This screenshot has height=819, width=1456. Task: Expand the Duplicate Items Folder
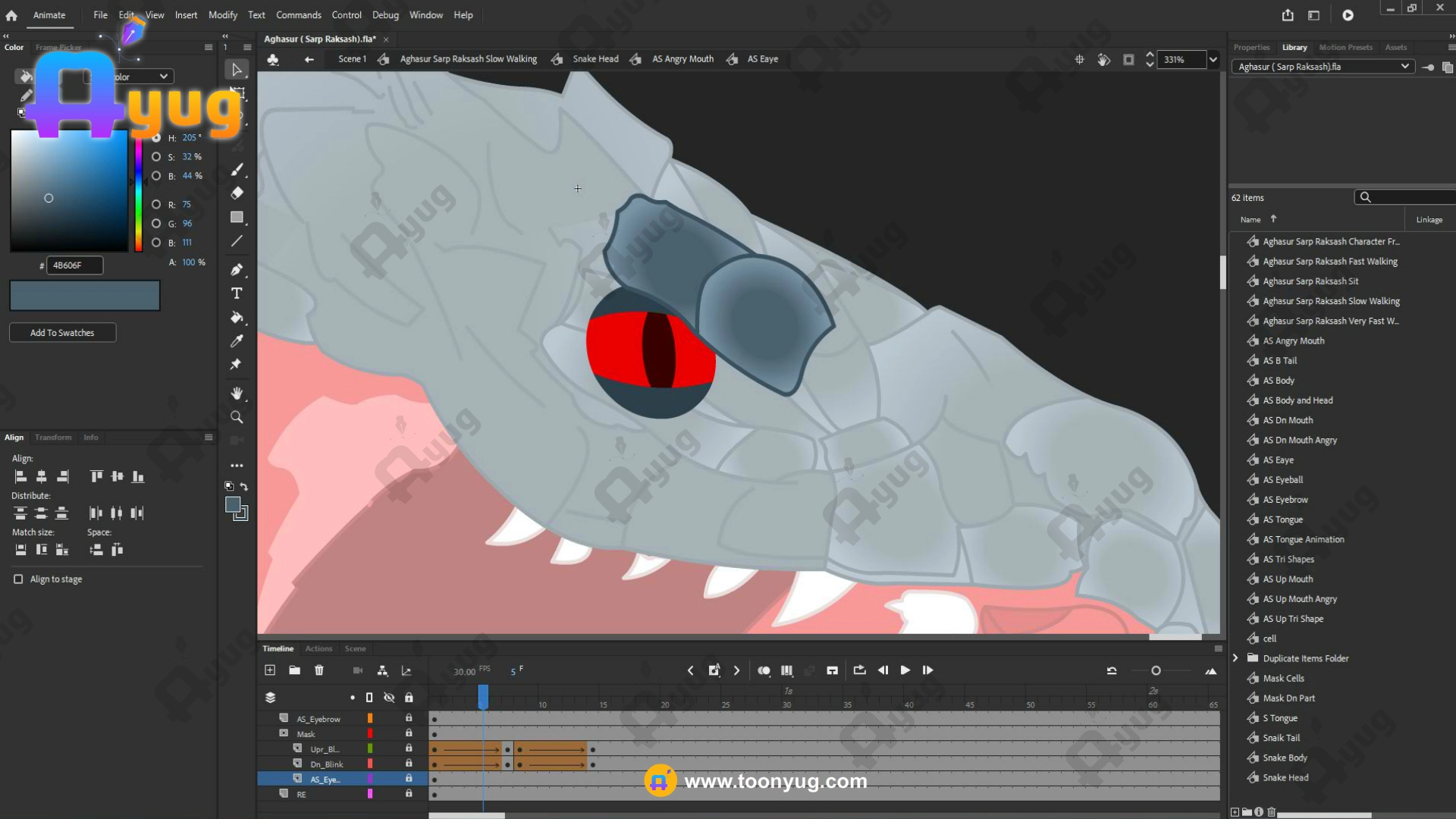coord(1235,658)
